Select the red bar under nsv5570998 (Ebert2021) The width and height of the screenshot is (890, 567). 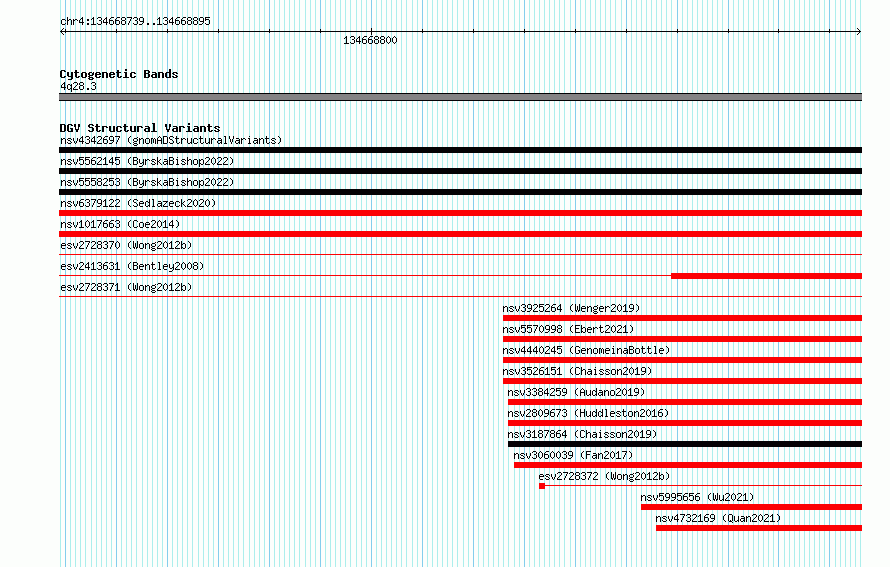point(682,339)
